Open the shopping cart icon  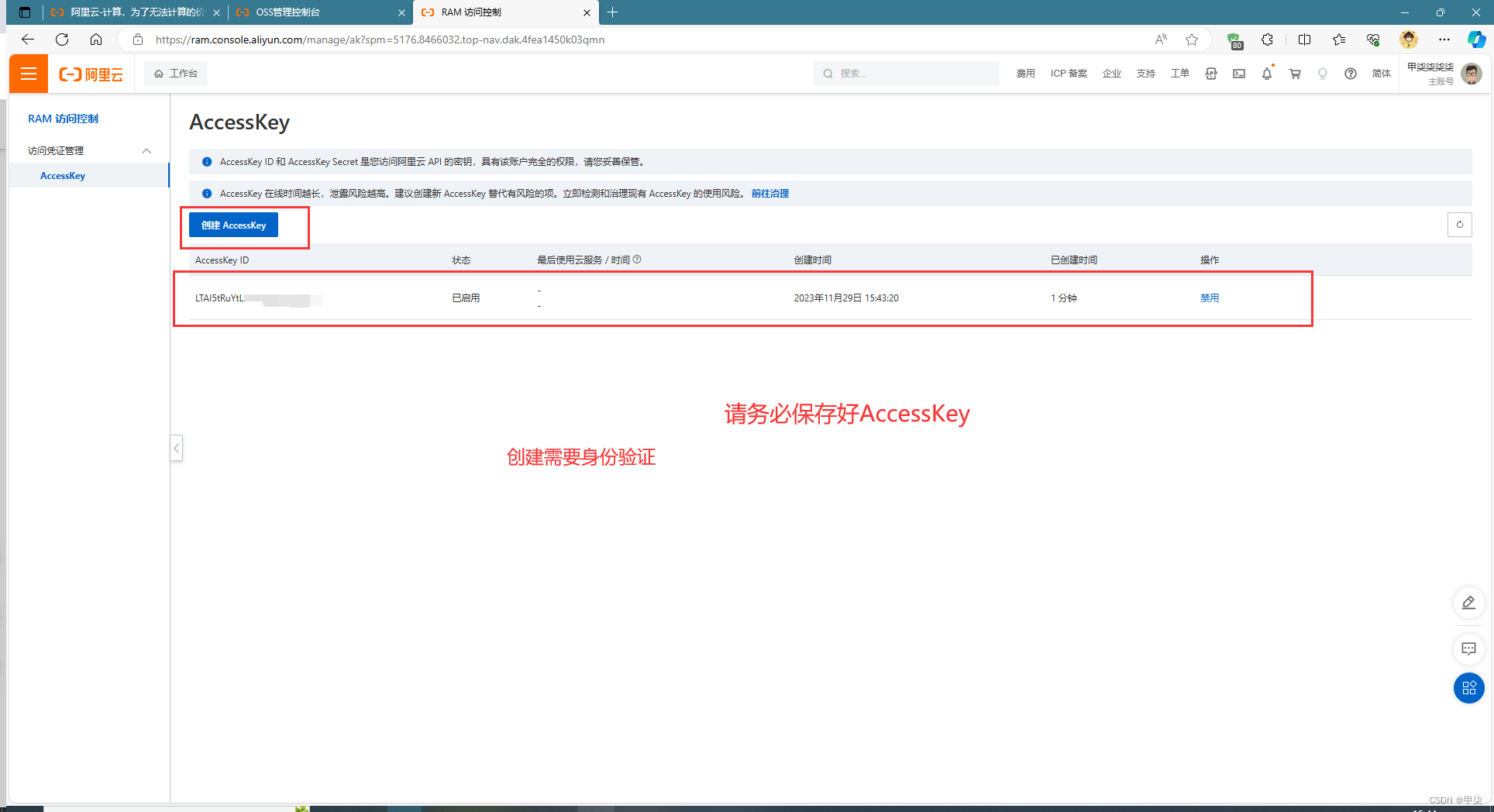(x=1295, y=74)
